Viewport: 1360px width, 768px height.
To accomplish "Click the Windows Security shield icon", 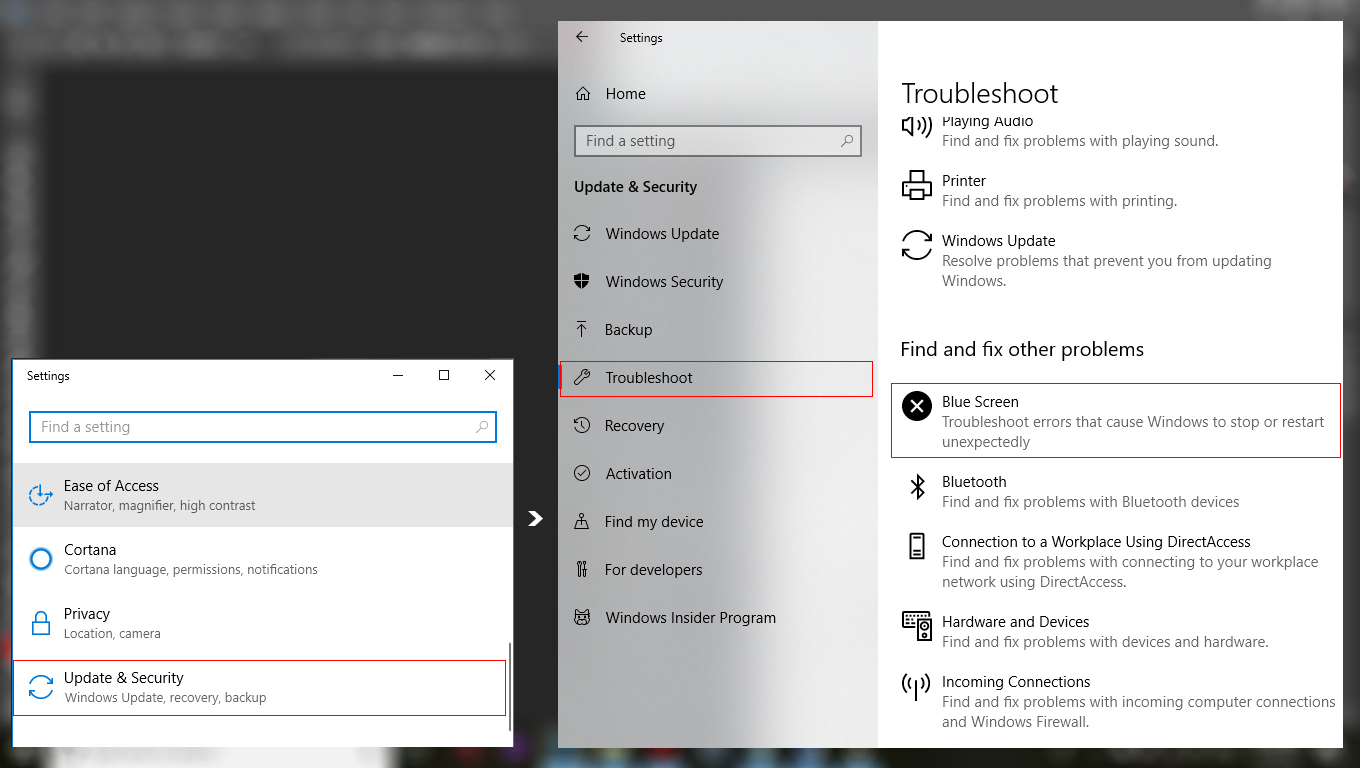I will pyautogui.click(x=582, y=281).
